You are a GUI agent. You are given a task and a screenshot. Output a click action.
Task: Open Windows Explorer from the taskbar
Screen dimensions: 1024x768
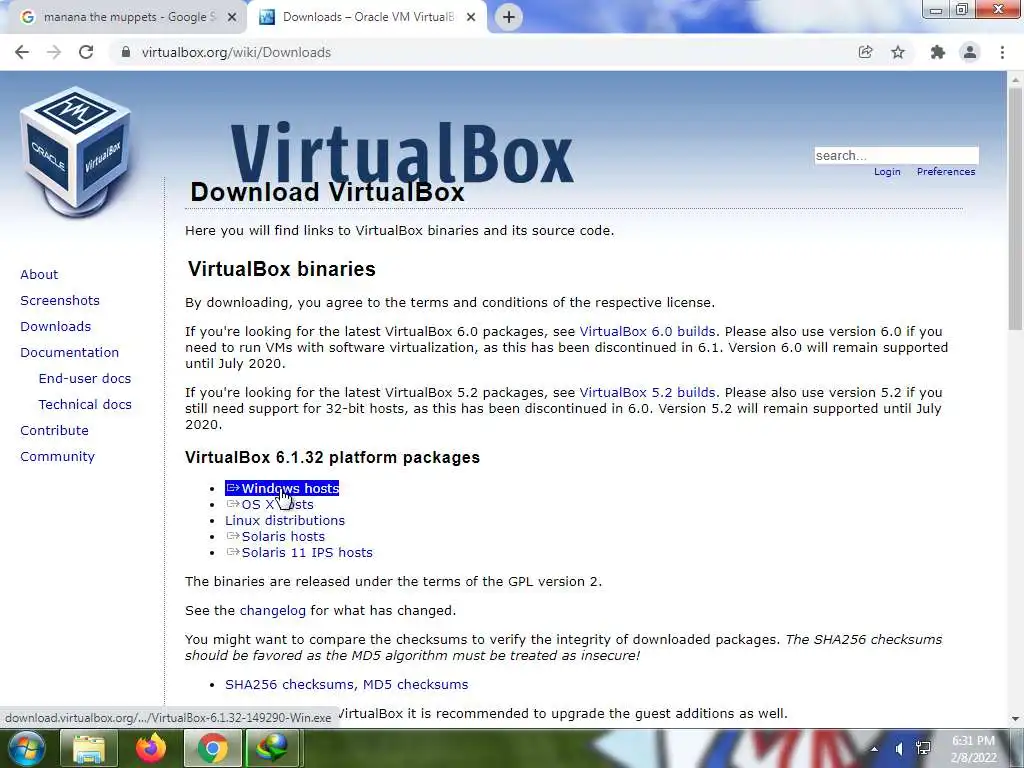89,748
